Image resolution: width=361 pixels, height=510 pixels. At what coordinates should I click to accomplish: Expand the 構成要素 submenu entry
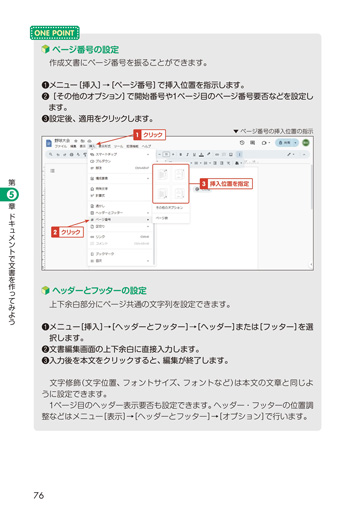point(120,178)
